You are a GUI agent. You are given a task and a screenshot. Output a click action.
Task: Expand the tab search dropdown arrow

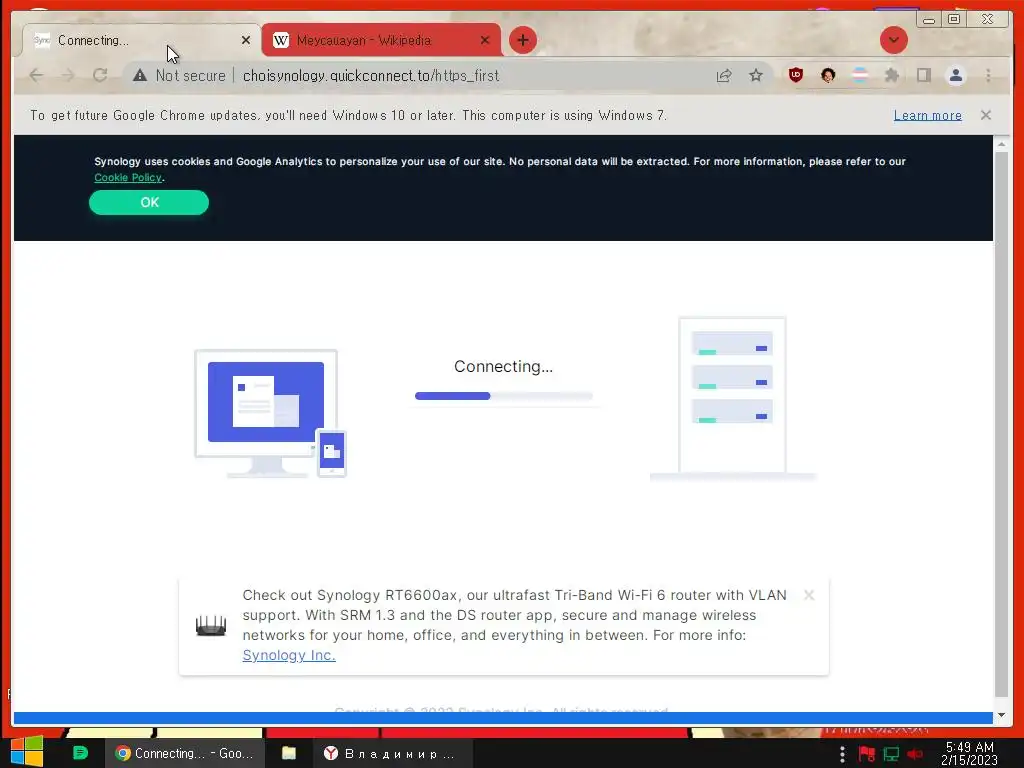tap(893, 40)
